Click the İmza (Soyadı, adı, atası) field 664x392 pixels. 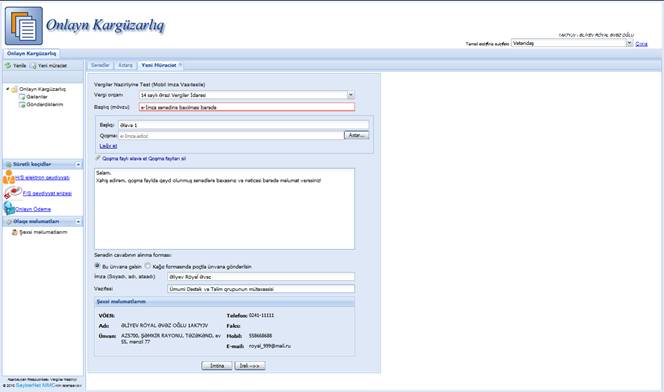click(x=261, y=277)
